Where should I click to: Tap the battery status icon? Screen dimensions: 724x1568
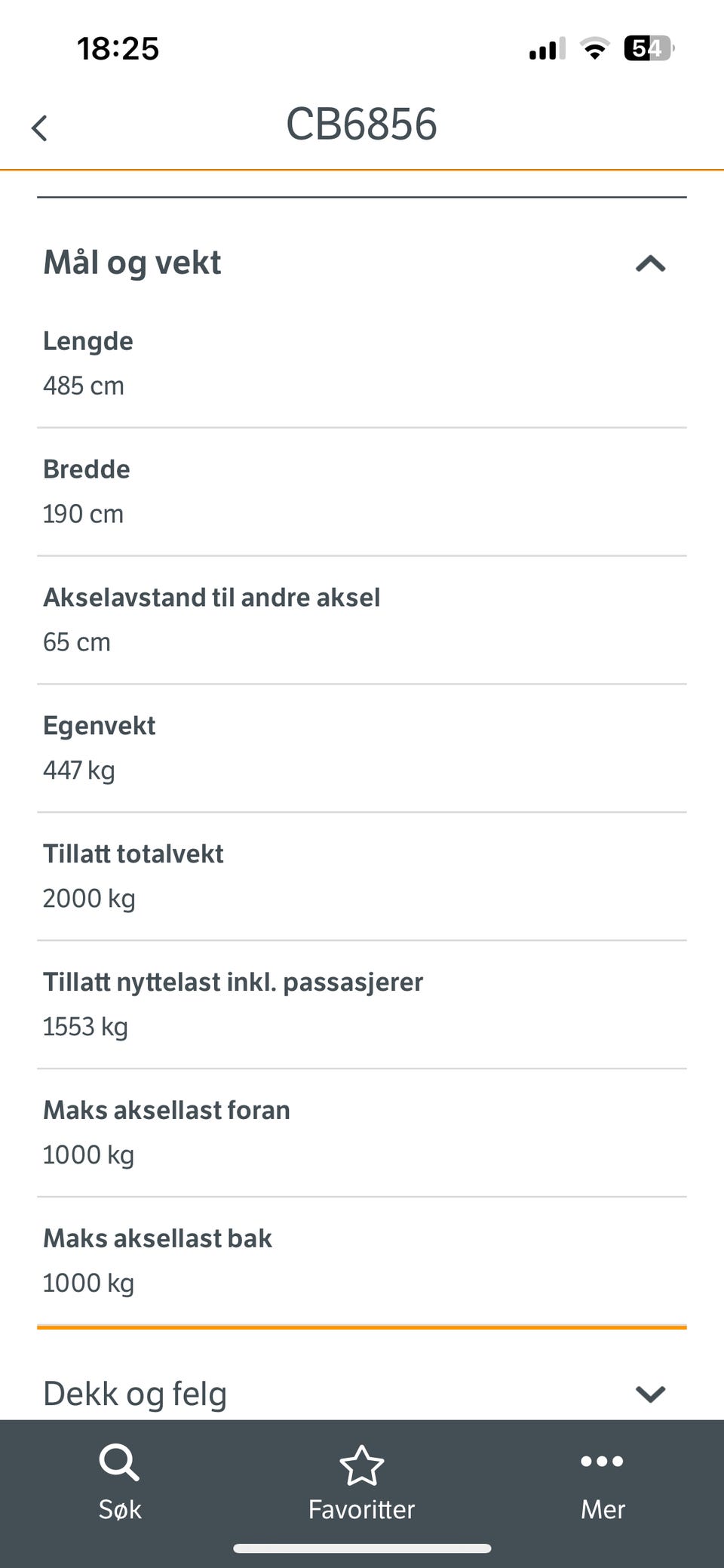click(x=649, y=49)
